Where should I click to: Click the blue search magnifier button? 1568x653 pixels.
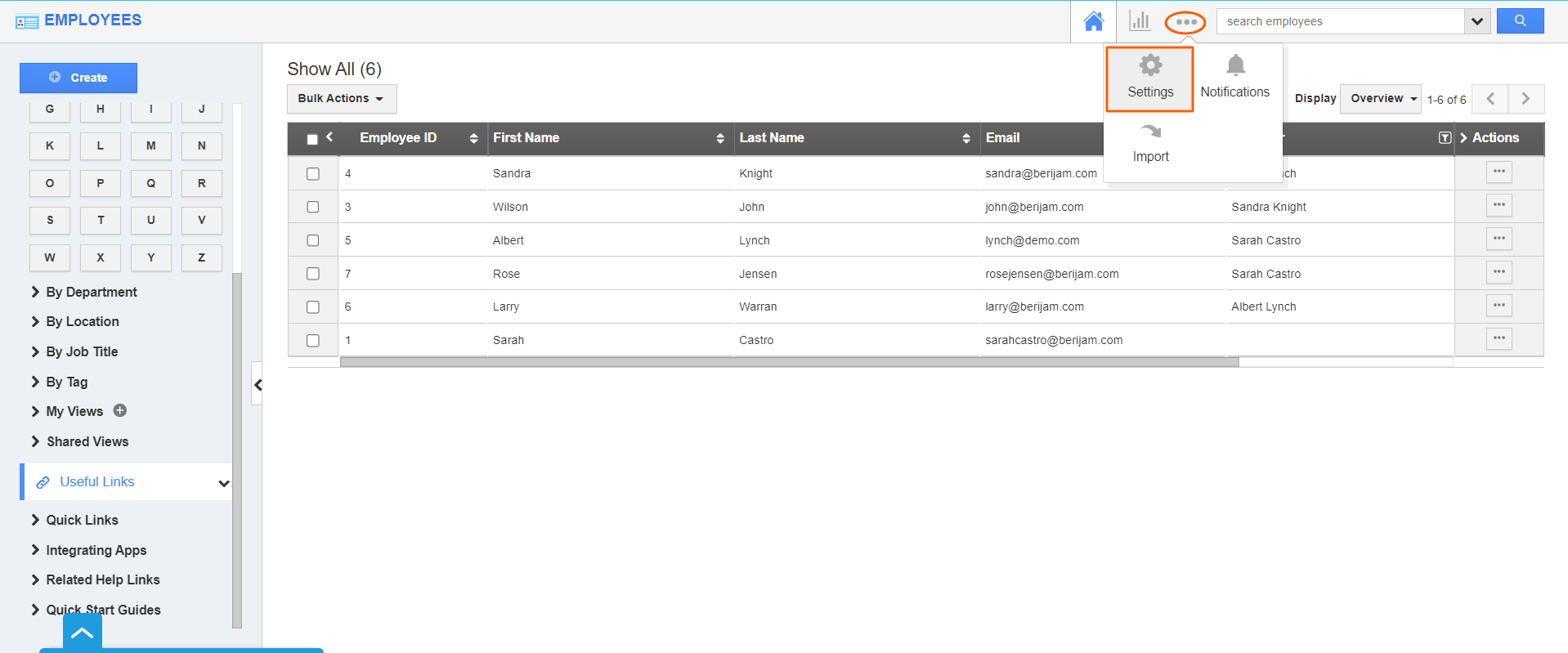pos(1520,21)
